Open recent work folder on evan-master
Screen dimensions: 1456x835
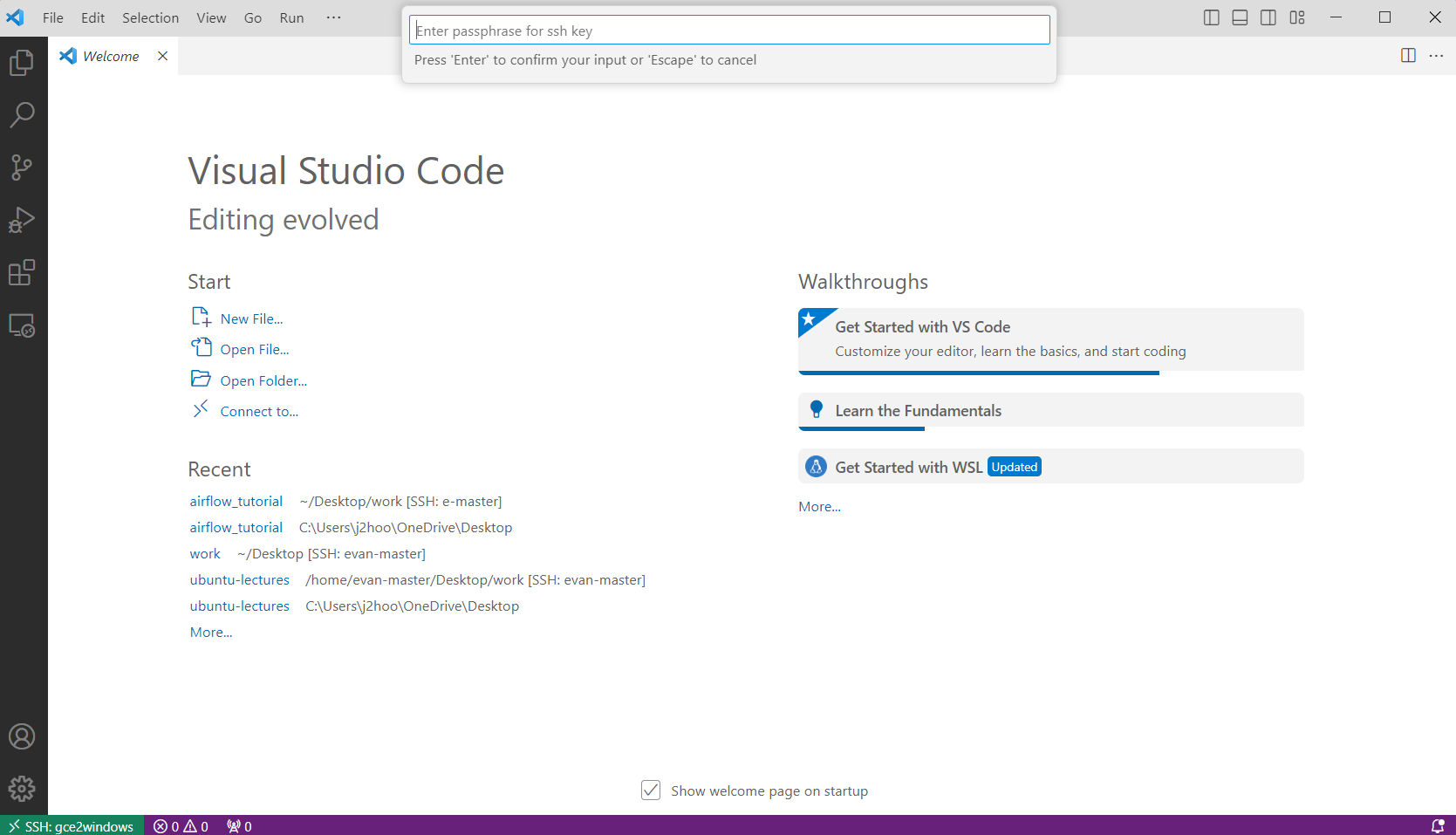pos(205,554)
